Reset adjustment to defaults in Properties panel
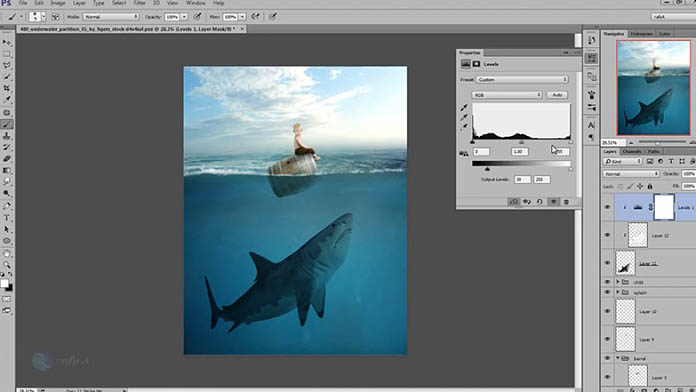This screenshot has width=696, height=392. pos(540,202)
